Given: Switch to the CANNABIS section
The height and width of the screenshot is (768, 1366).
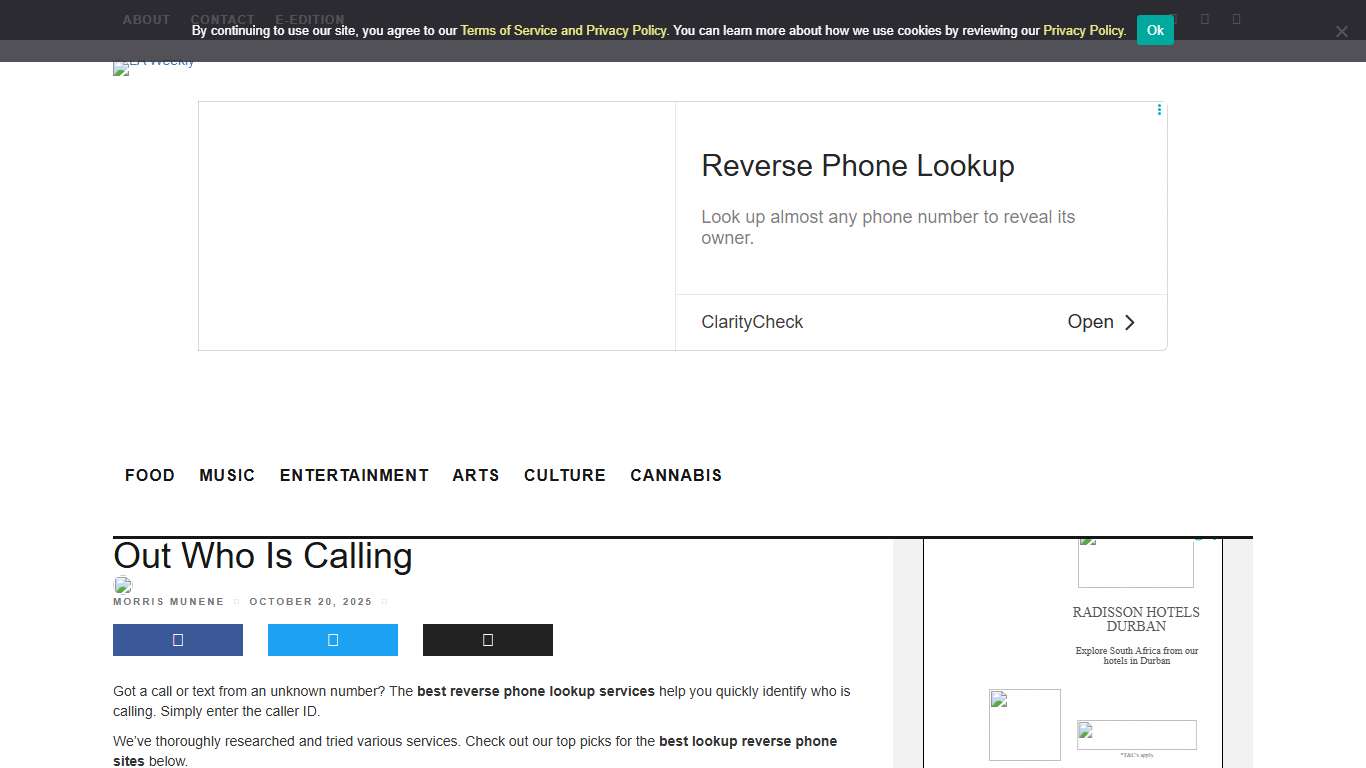Looking at the screenshot, I should [676, 475].
